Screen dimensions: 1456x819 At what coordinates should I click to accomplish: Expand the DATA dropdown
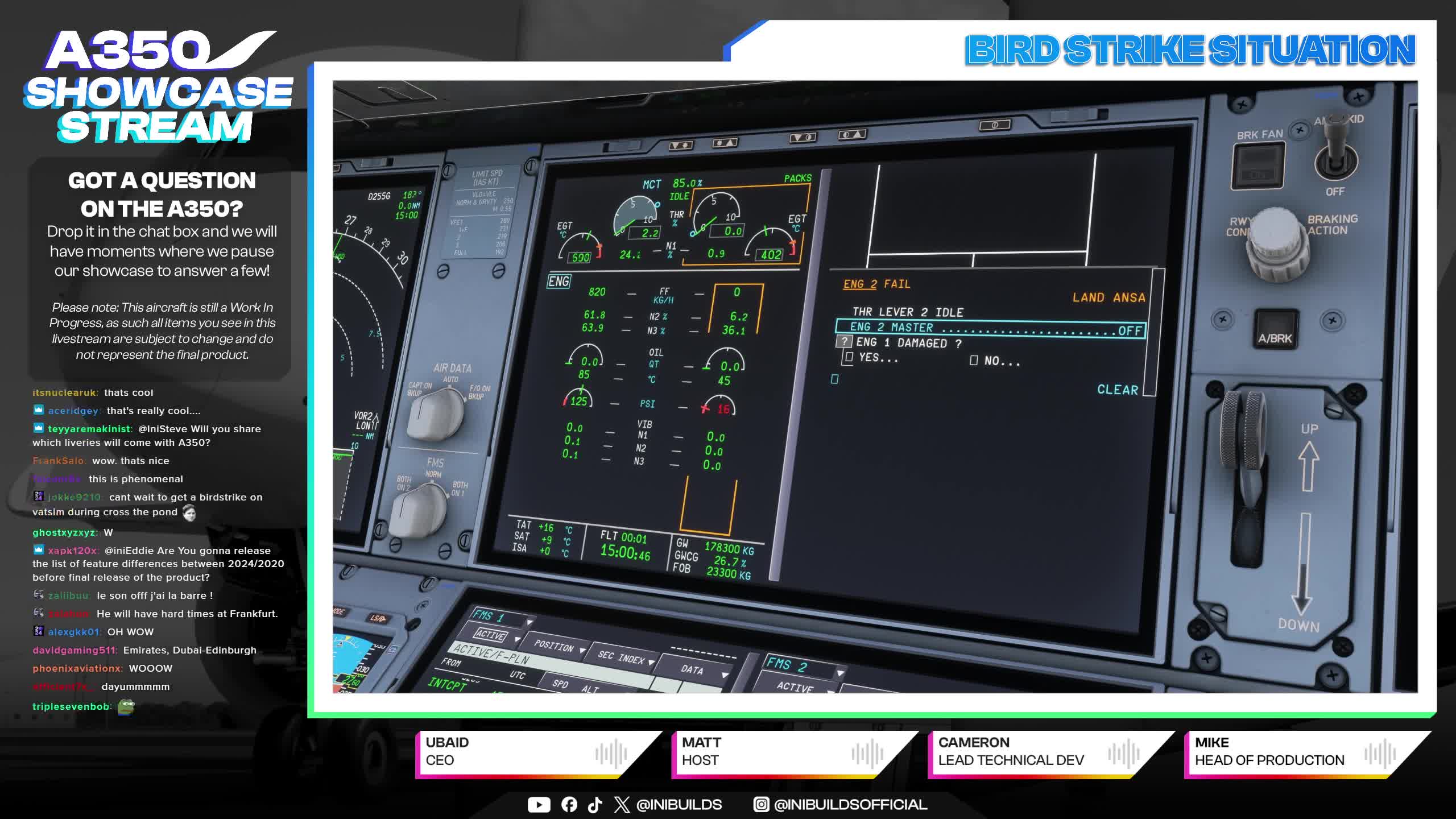(x=725, y=675)
